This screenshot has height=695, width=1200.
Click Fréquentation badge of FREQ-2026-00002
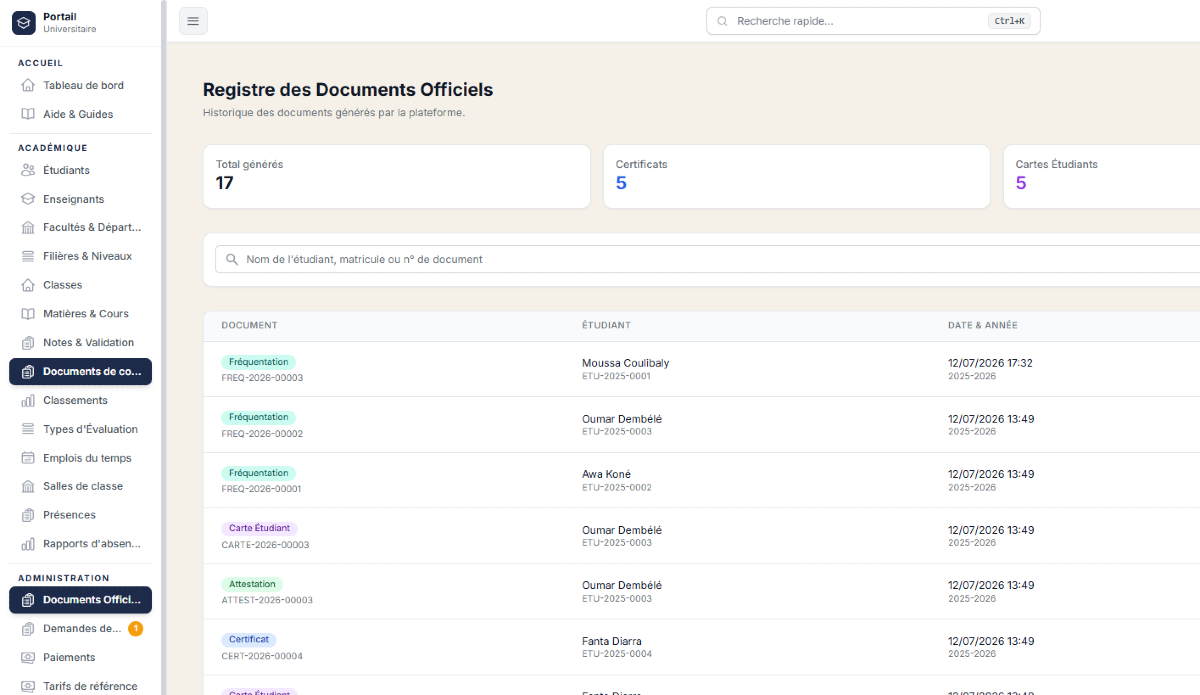(258, 417)
